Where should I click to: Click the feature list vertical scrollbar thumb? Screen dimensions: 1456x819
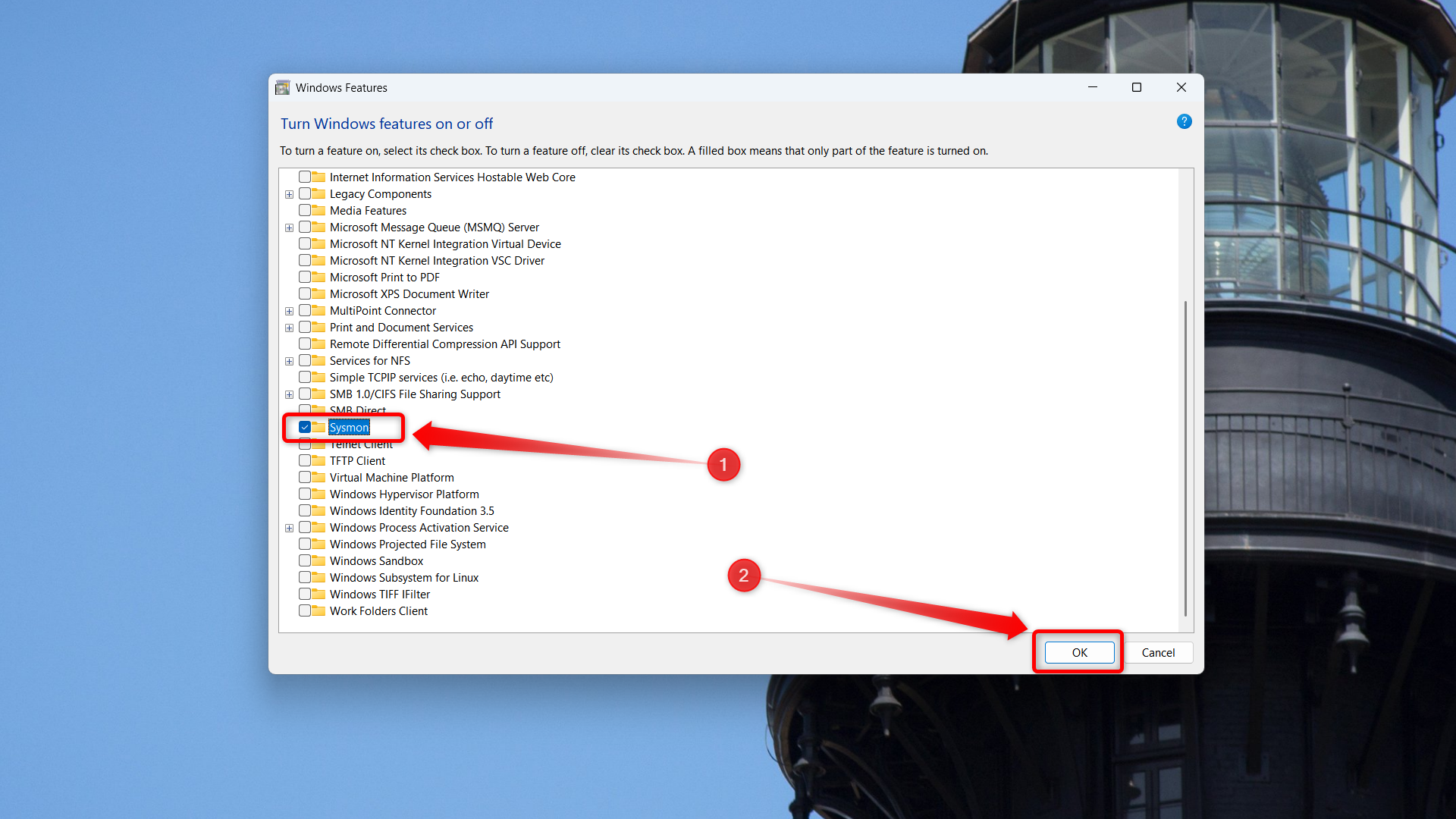pyautogui.click(x=1185, y=459)
